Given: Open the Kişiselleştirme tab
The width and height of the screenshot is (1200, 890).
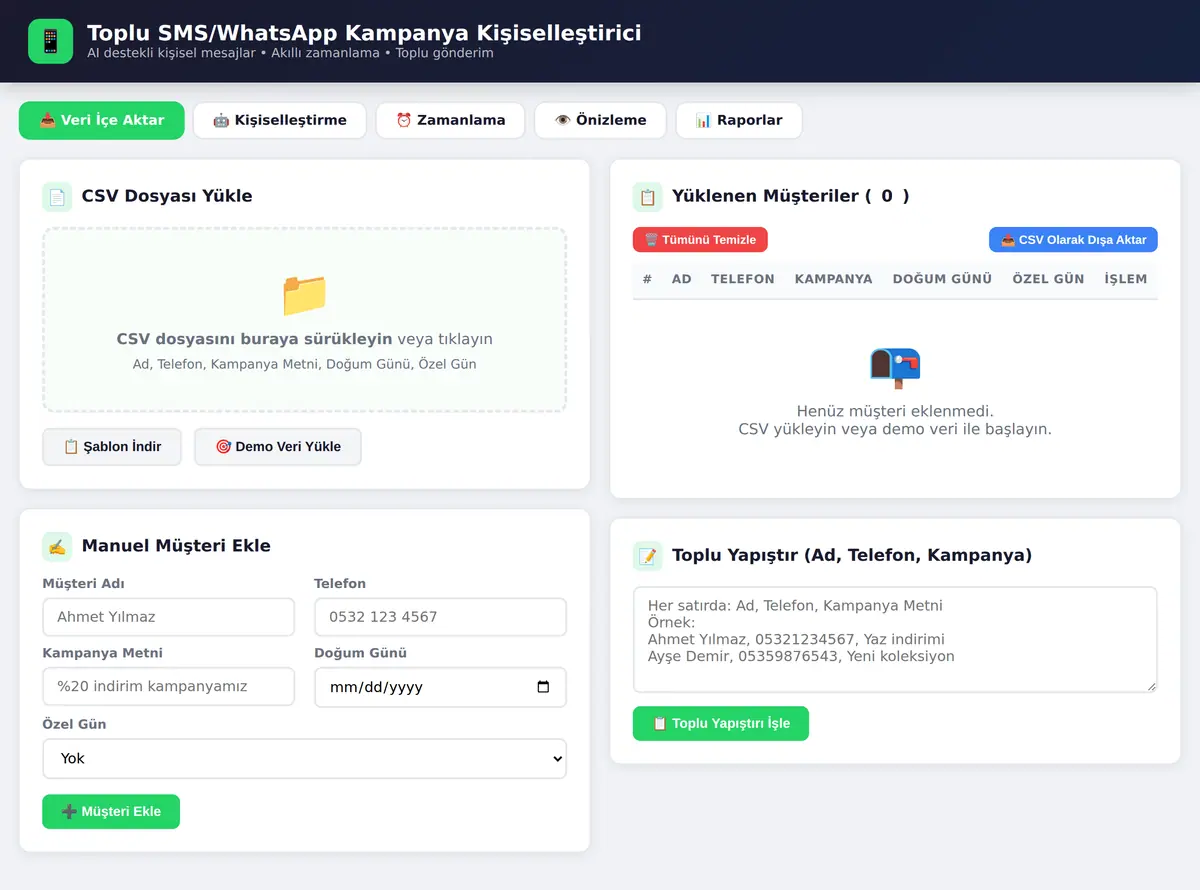Looking at the screenshot, I should coord(279,120).
